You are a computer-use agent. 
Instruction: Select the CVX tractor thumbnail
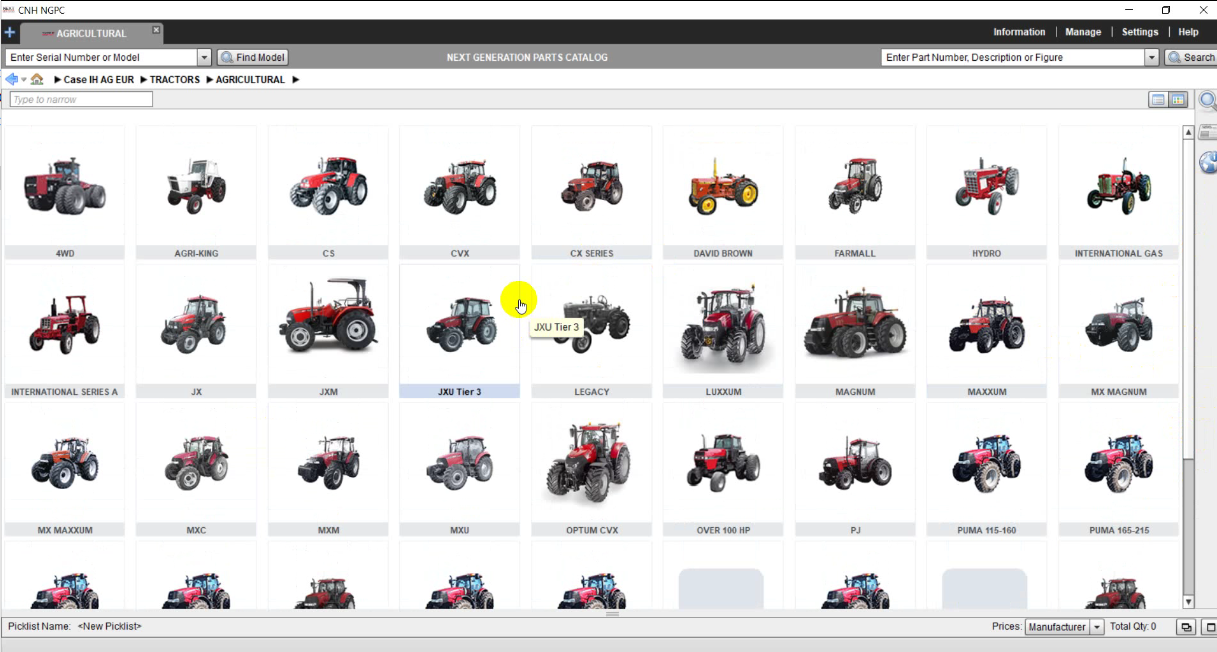coord(460,192)
